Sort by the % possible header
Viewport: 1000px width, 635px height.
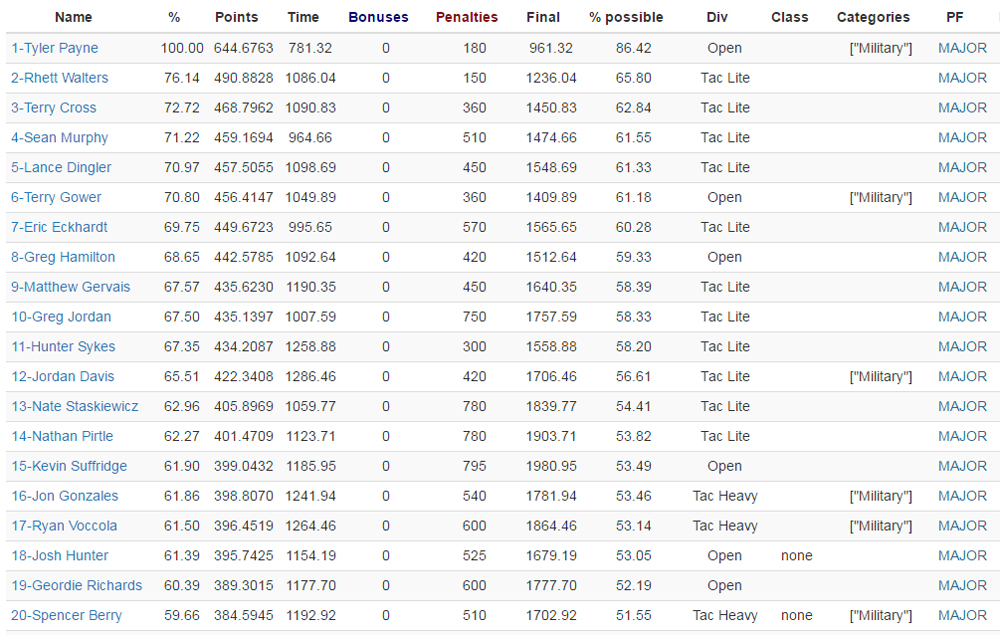pos(626,18)
